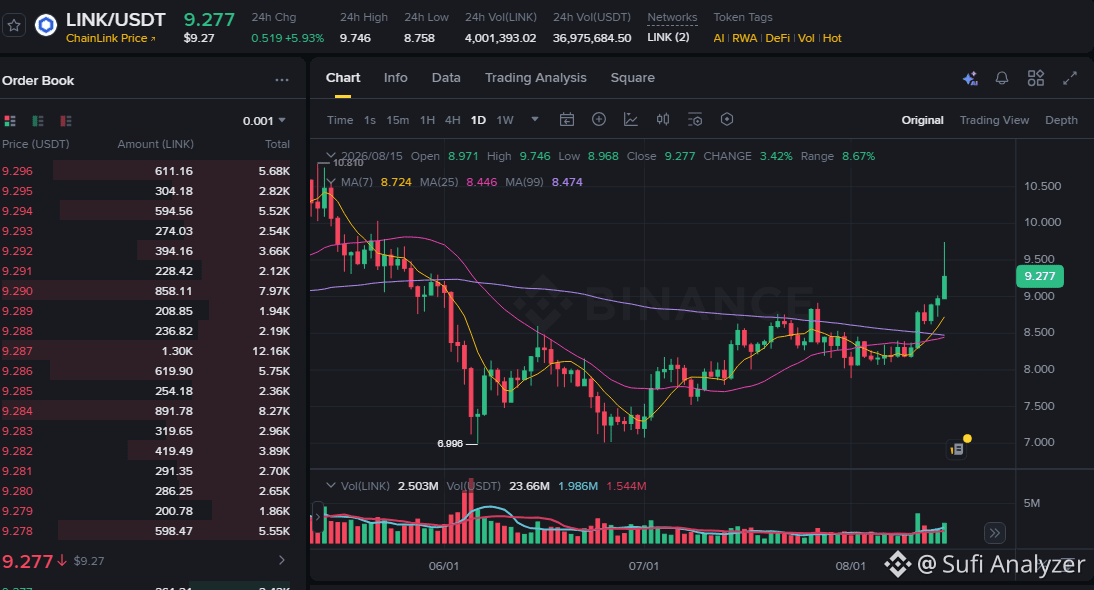Screen dimensions: 1094x590
Task: Collapse the MA indicator legend chevron
Action: pos(331,182)
